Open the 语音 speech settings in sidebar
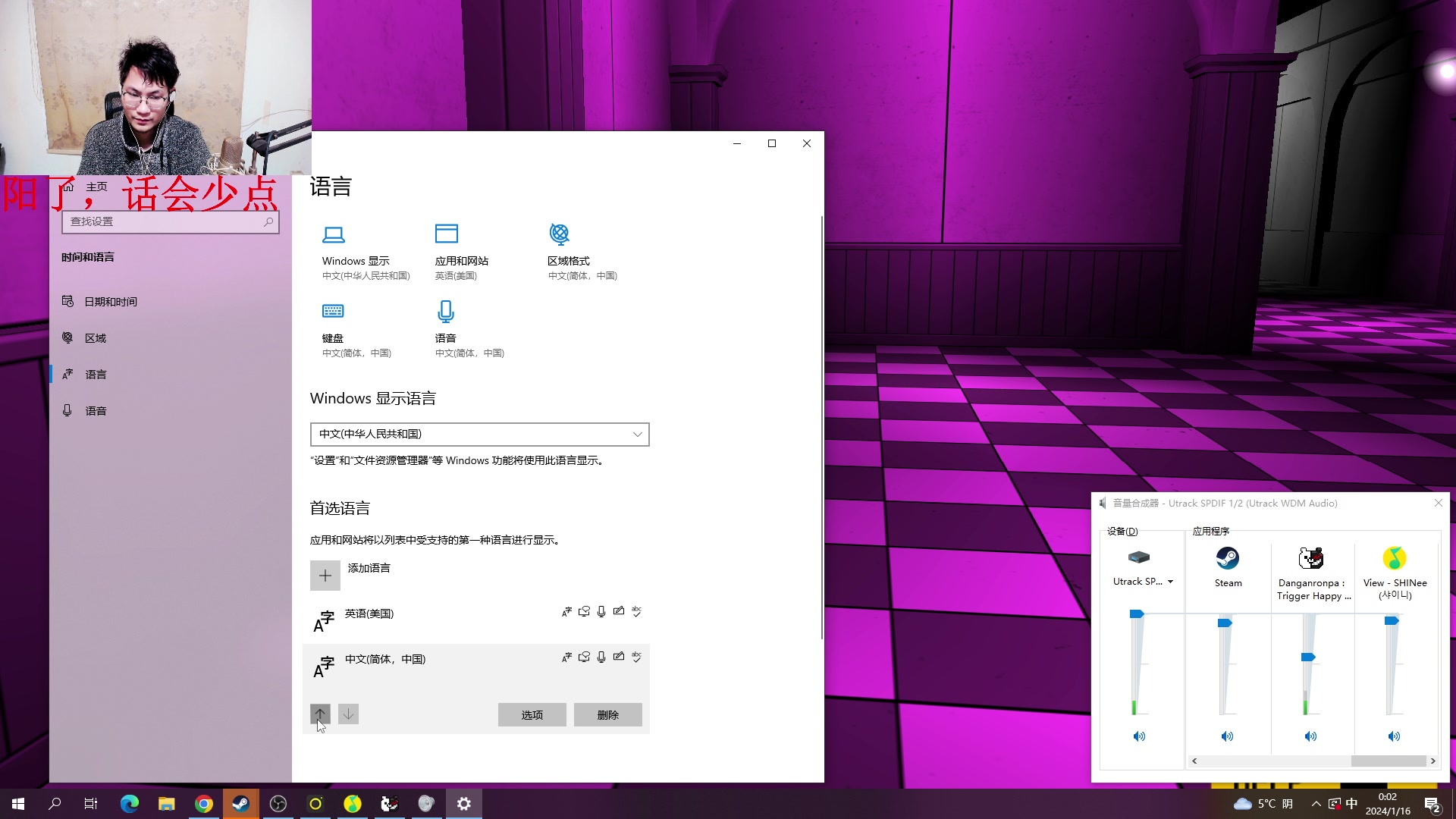The image size is (1456, 819). point(96,410)
